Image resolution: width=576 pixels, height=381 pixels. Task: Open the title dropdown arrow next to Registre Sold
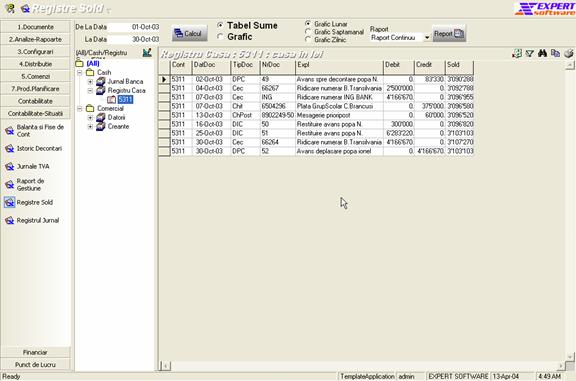click(109, 11)
